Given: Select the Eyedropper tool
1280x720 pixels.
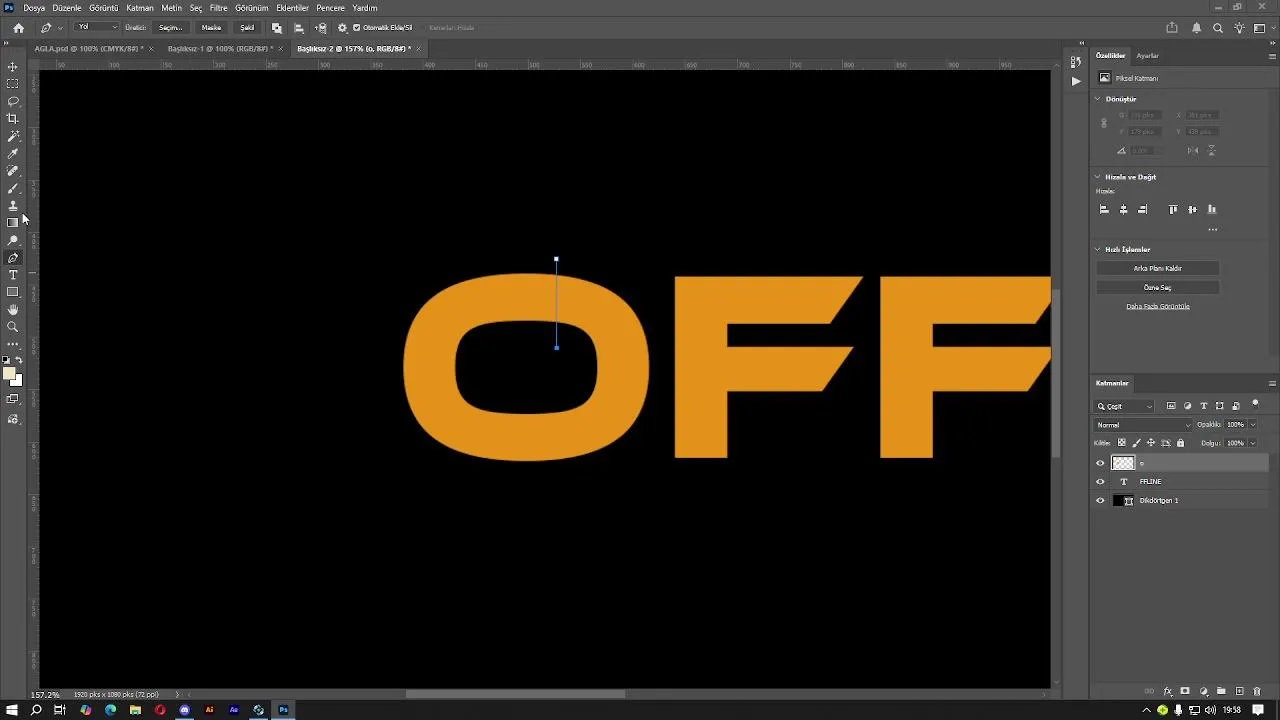Looking at the screenshot, I should (13, 153).
